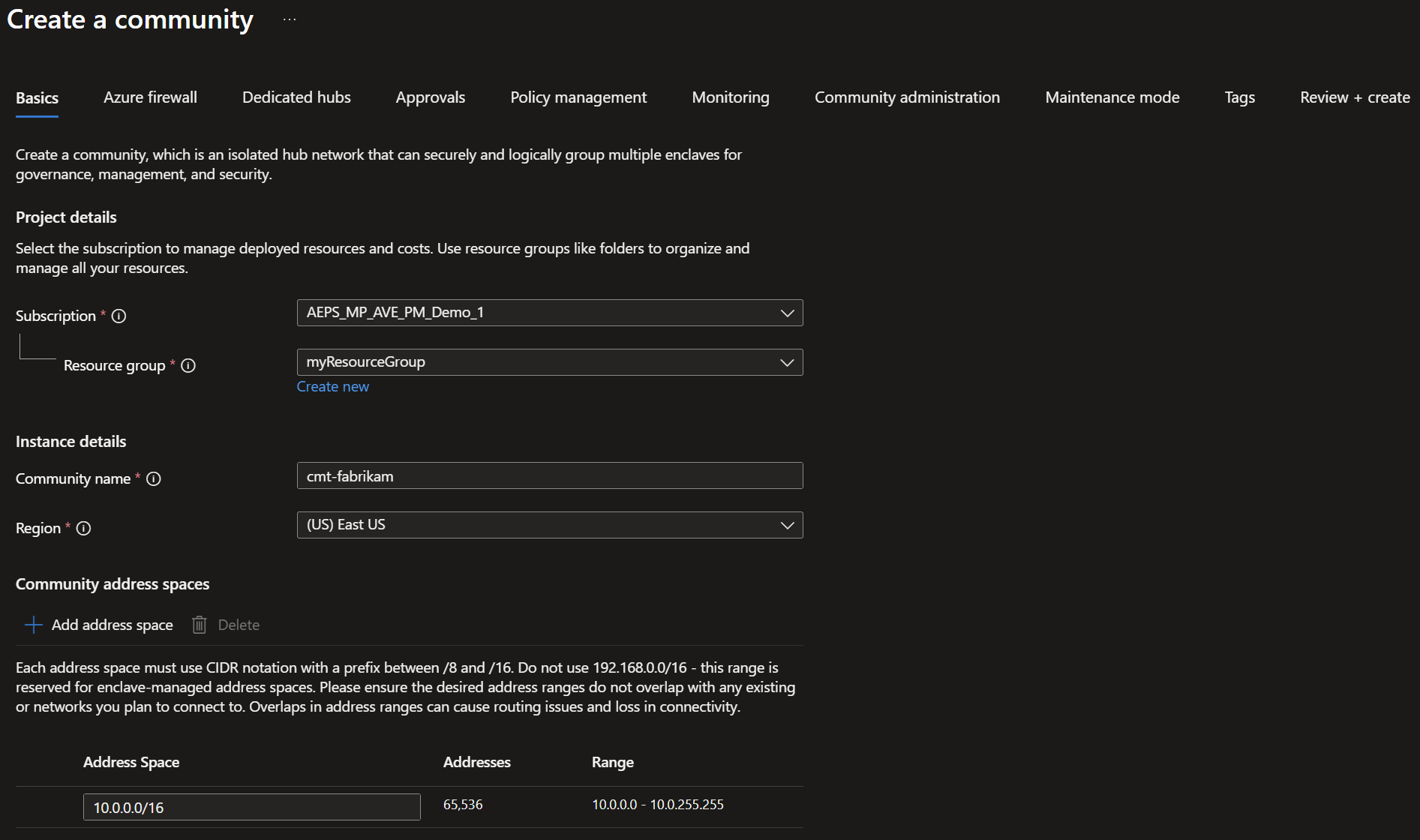Click the Community name field containing cmt-fabrikam
1420x840 pixels.
(x=550, y=475)
